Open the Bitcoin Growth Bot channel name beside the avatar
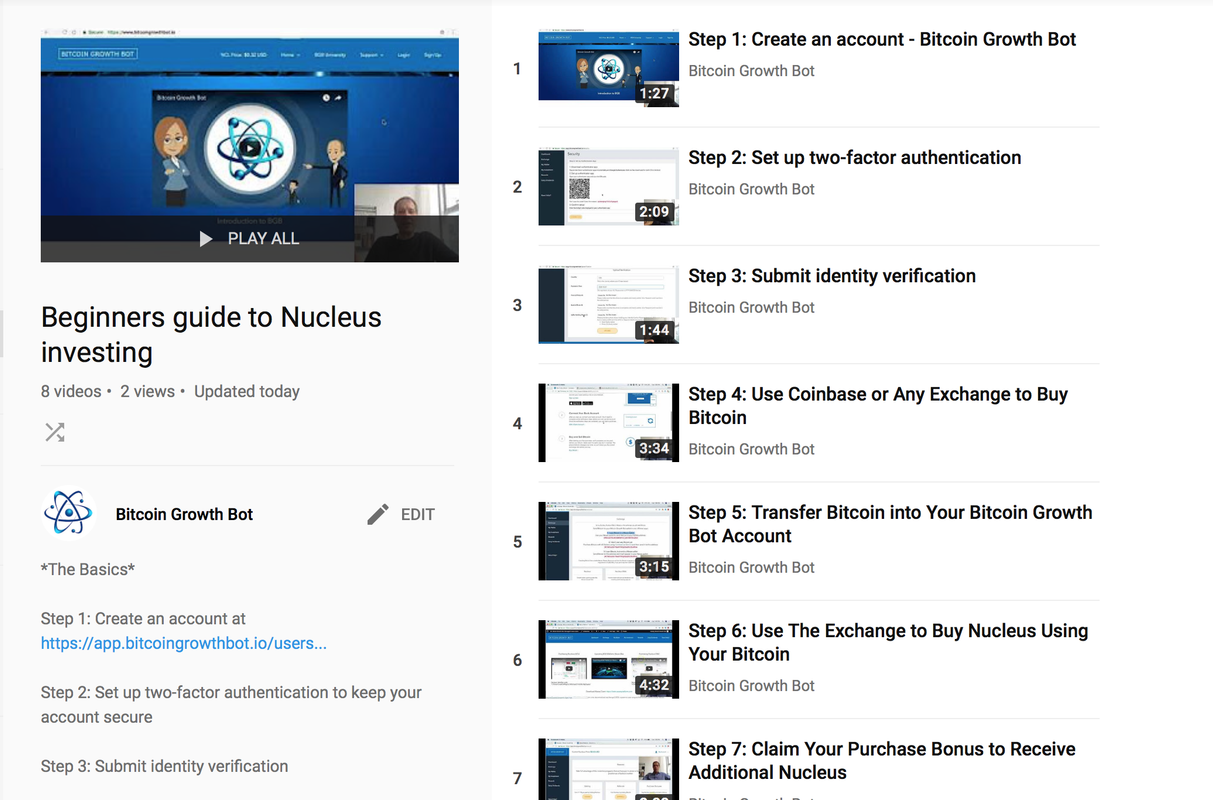The image size is (1213, 800). (184, 514)
